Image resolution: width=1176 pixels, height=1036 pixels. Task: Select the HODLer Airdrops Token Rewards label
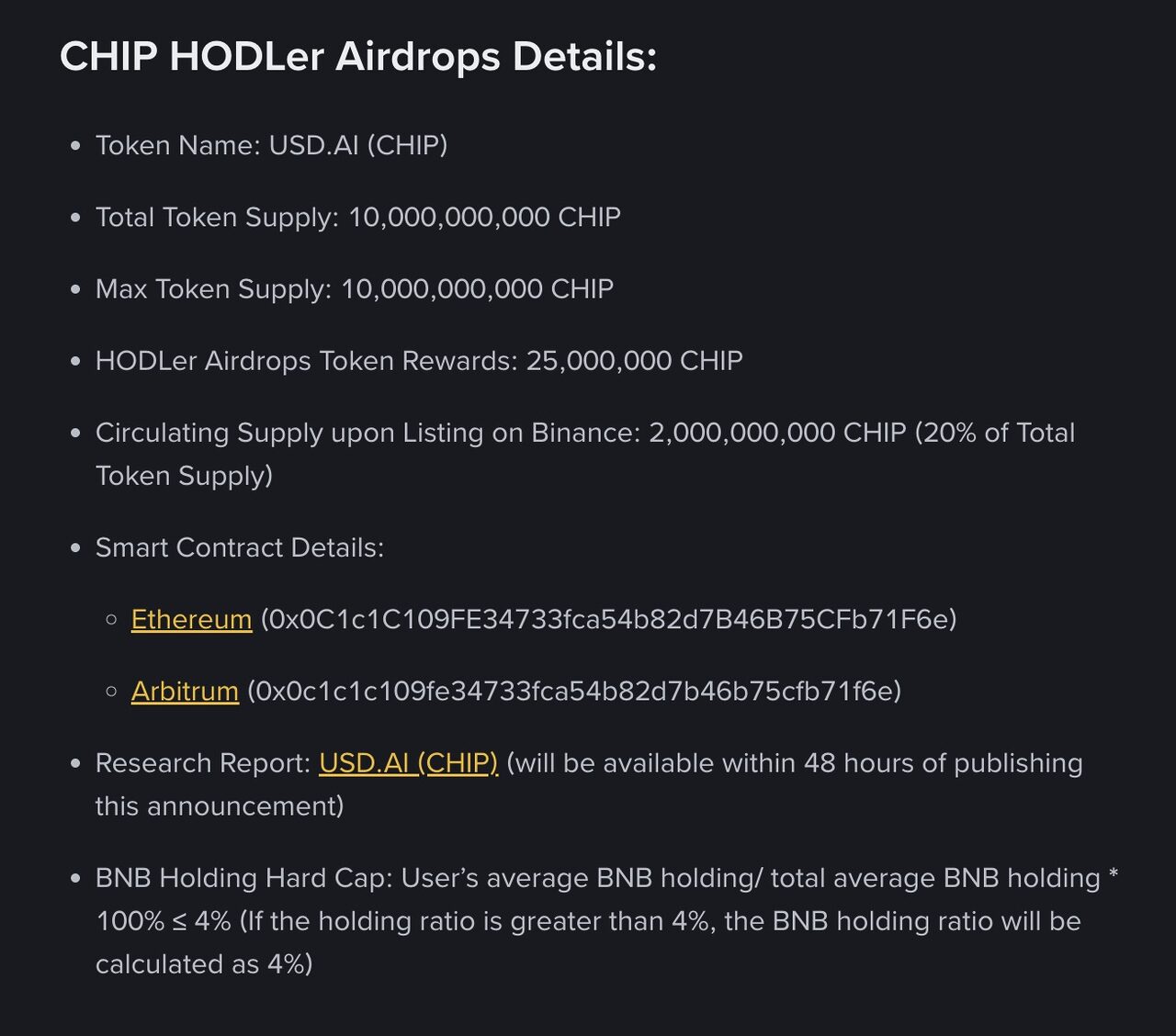306,360
